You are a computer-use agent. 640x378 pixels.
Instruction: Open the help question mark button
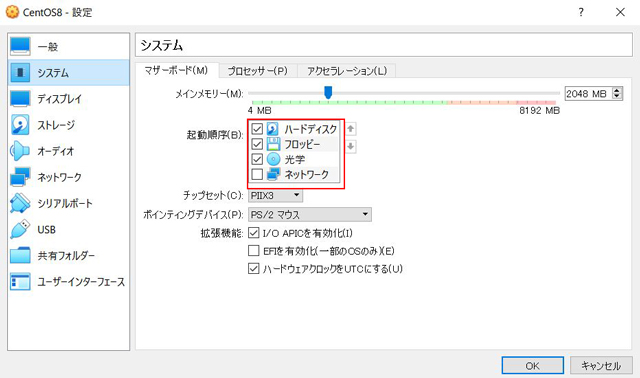point(581,12)
